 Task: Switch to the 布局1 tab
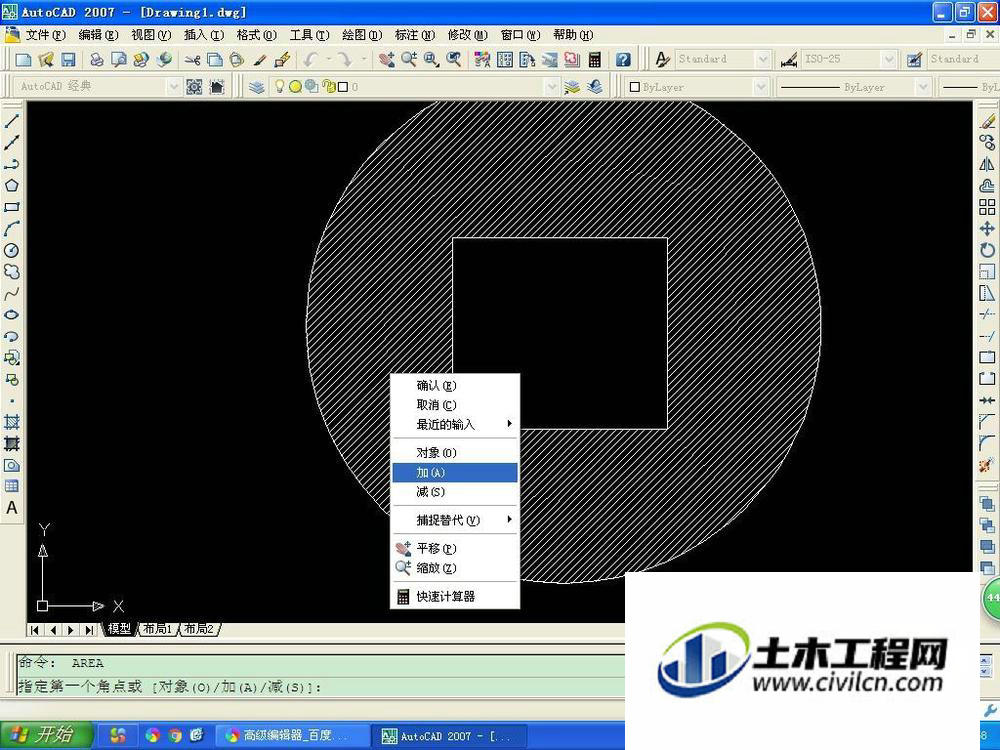(x=158, y=629)
